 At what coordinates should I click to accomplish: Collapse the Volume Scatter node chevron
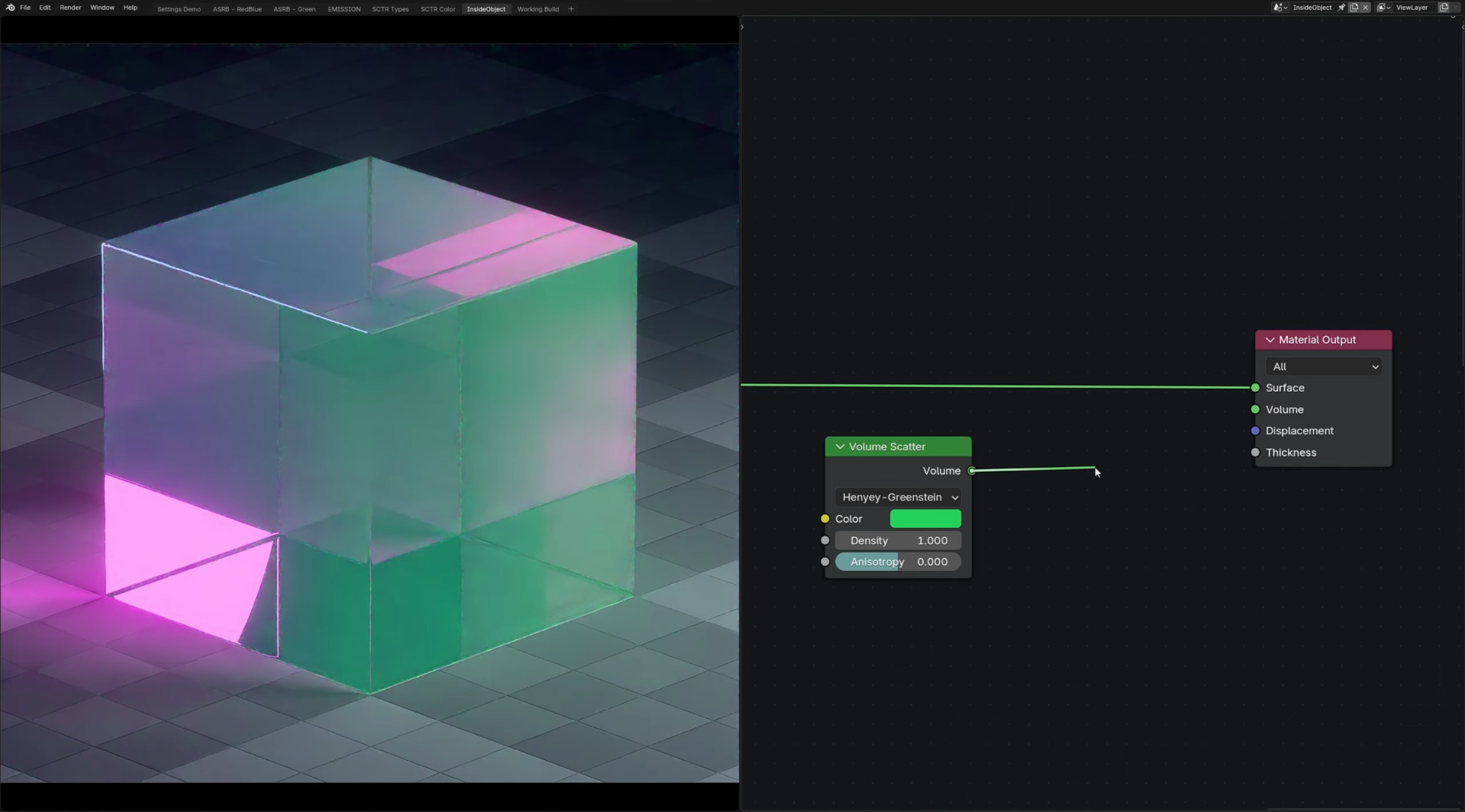(x=840, y=446)
